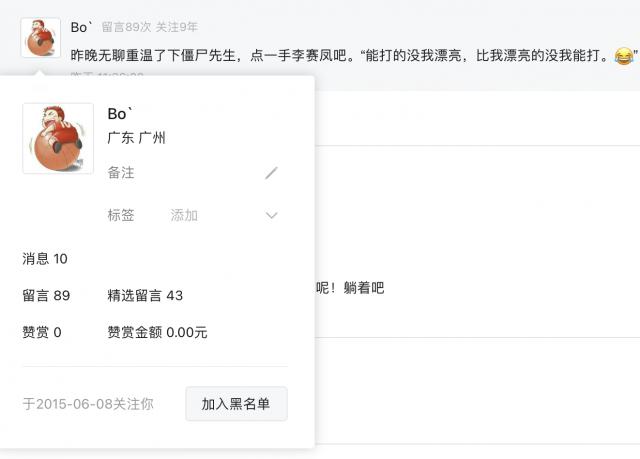
Task: Click 添加 to add a tag
Action: [184, 215]
